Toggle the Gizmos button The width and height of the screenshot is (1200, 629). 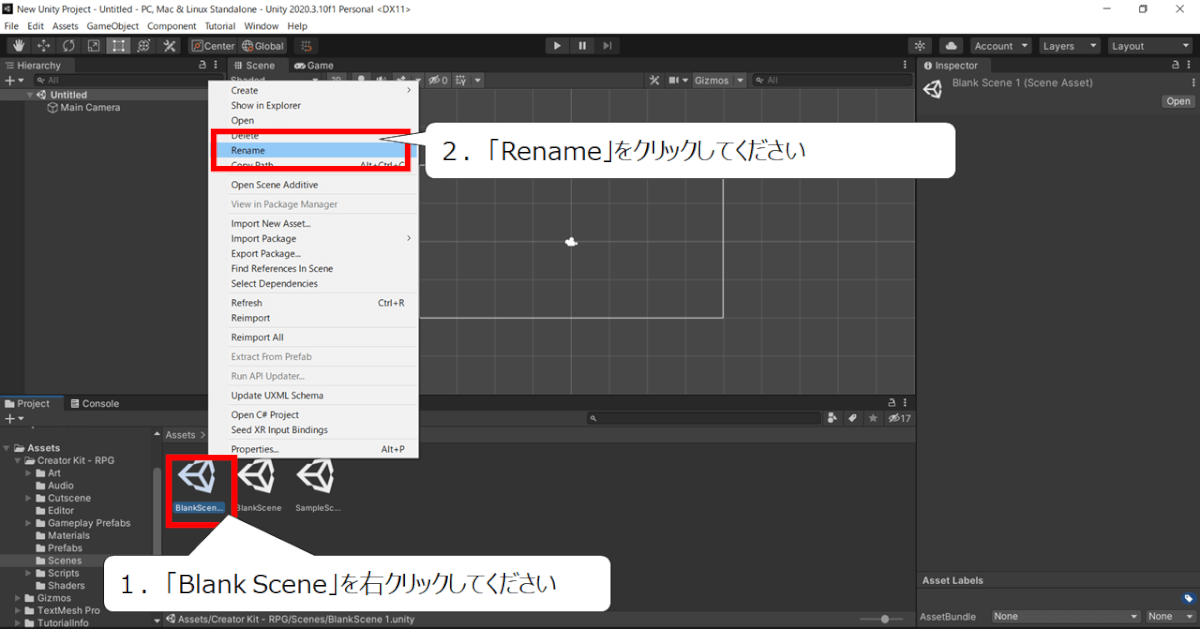713,80
